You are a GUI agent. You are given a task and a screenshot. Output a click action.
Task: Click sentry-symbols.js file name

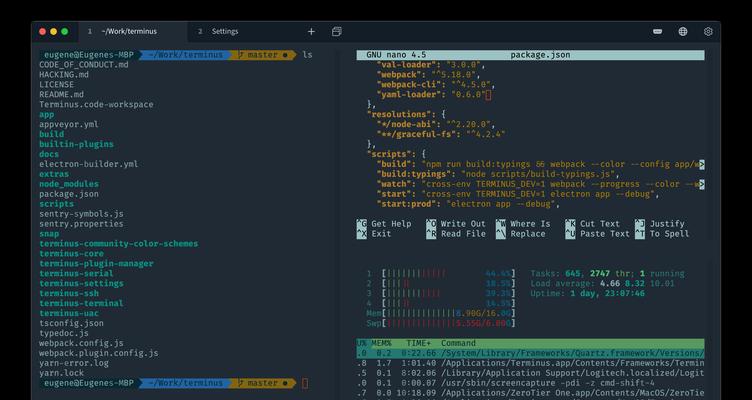(82, 214)
